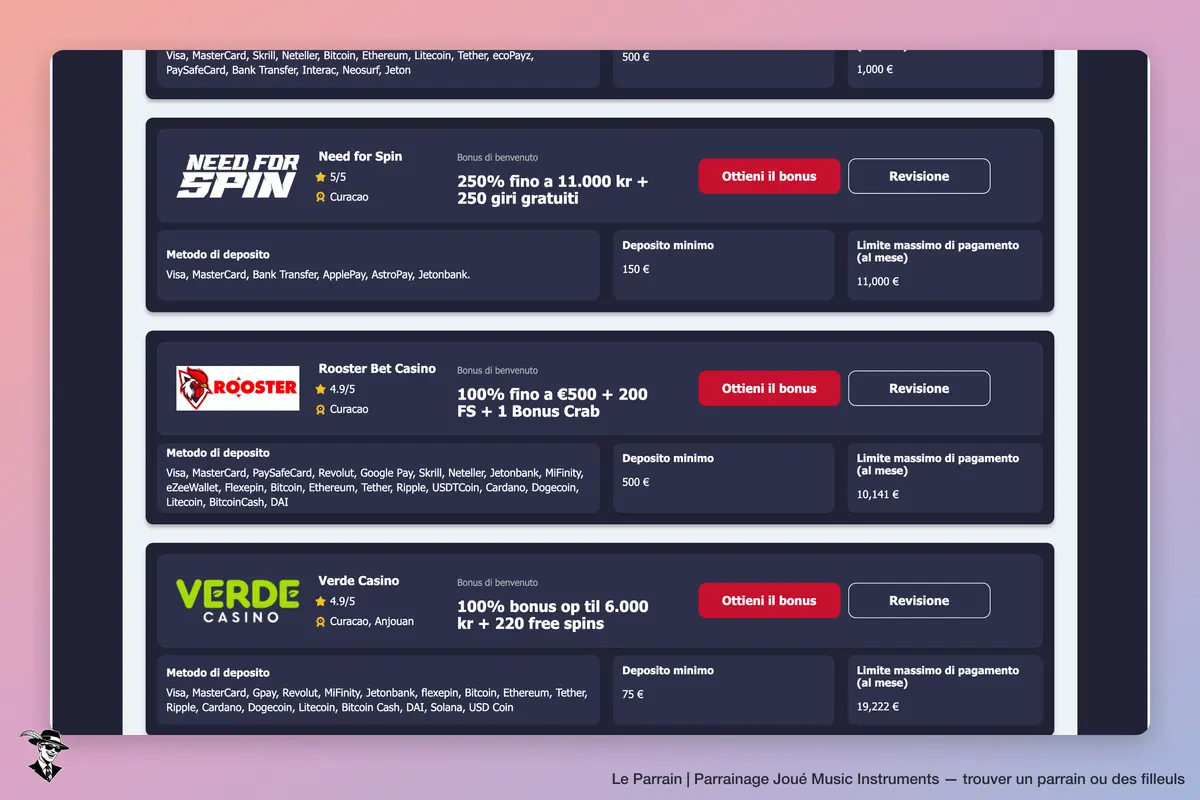Click the payment list ending in Jetonbank.
This screenshot has width=1200, height=800.
318,274
